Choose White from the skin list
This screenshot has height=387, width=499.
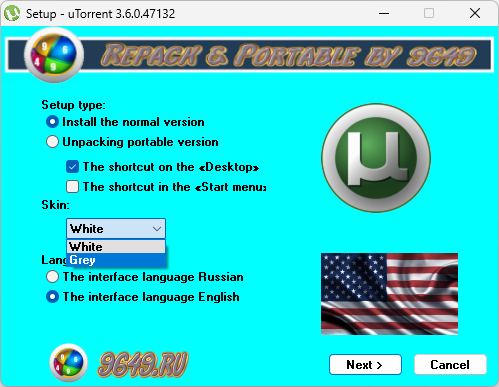(x=116, y=247)
